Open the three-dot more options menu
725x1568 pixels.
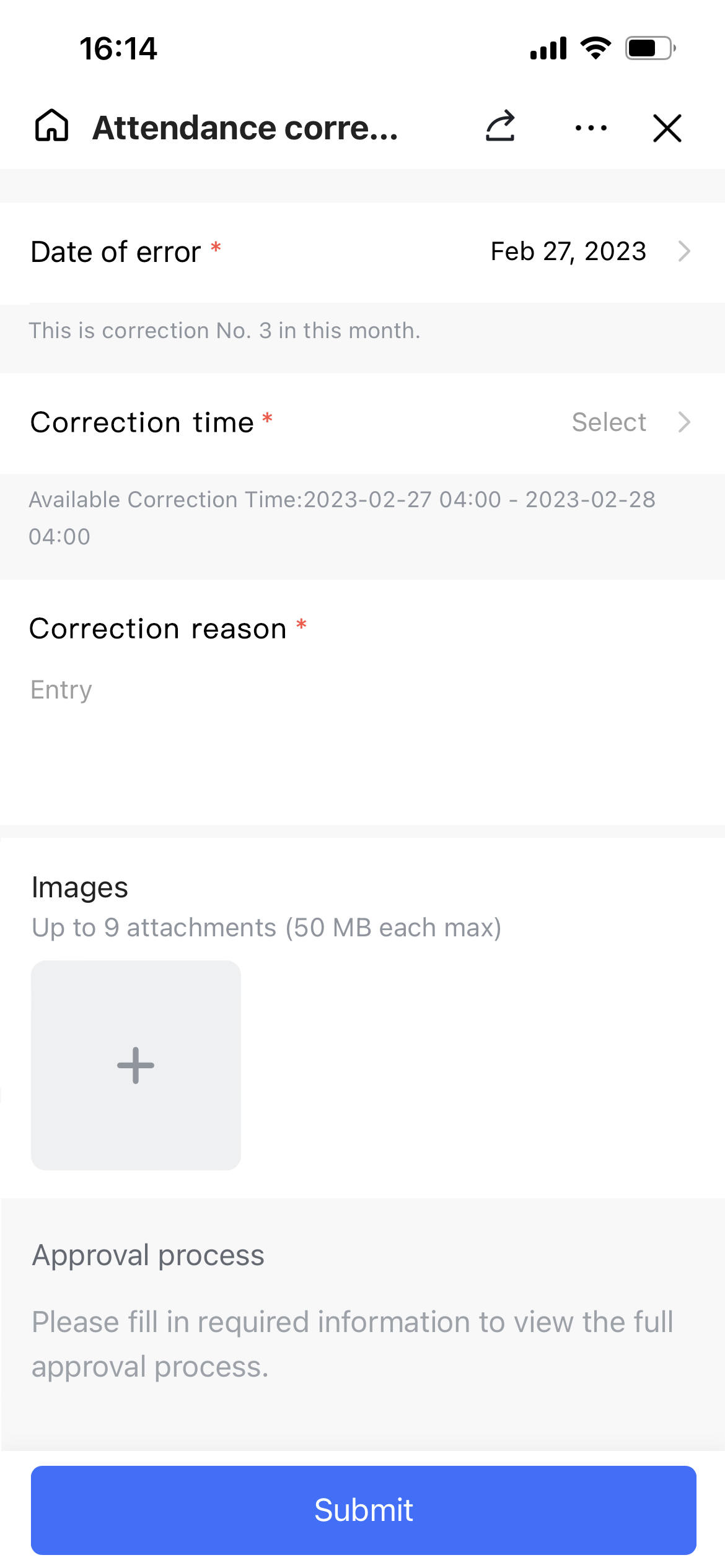pos(591,128)
